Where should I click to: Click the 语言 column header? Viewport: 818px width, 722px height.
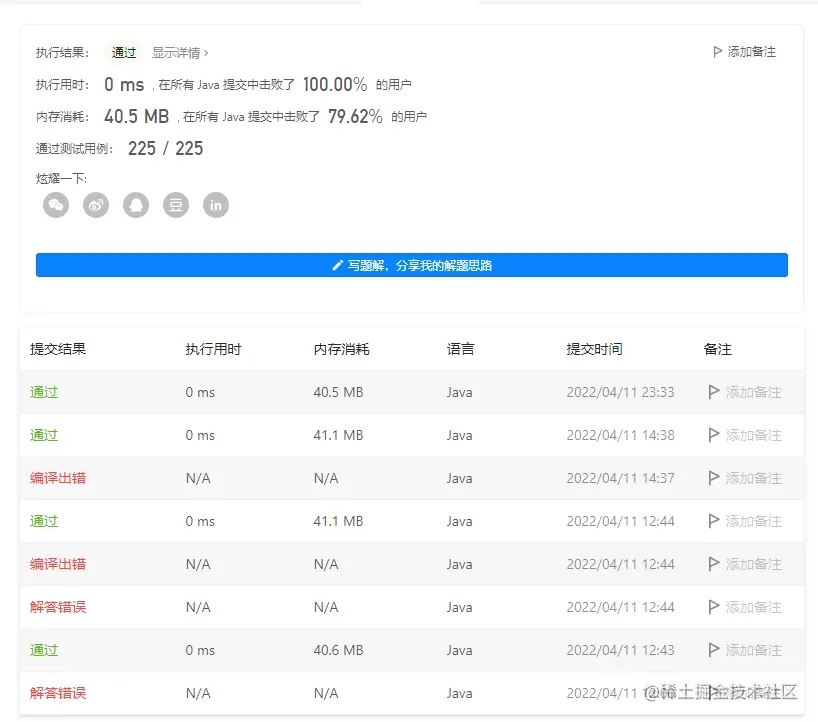pyautogui.click(x=461, y=349)
